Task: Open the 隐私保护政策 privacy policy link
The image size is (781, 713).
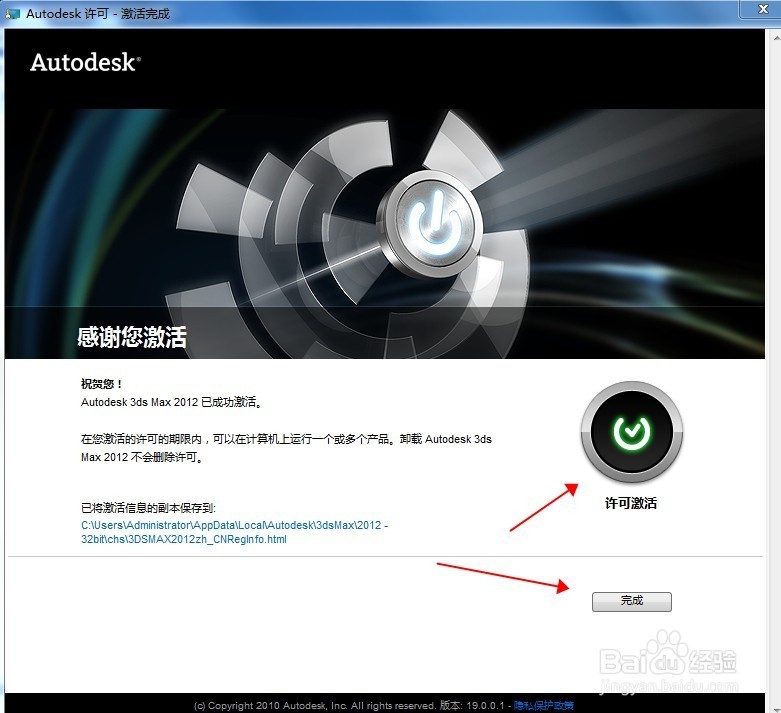Action: (x=544, y=706)
